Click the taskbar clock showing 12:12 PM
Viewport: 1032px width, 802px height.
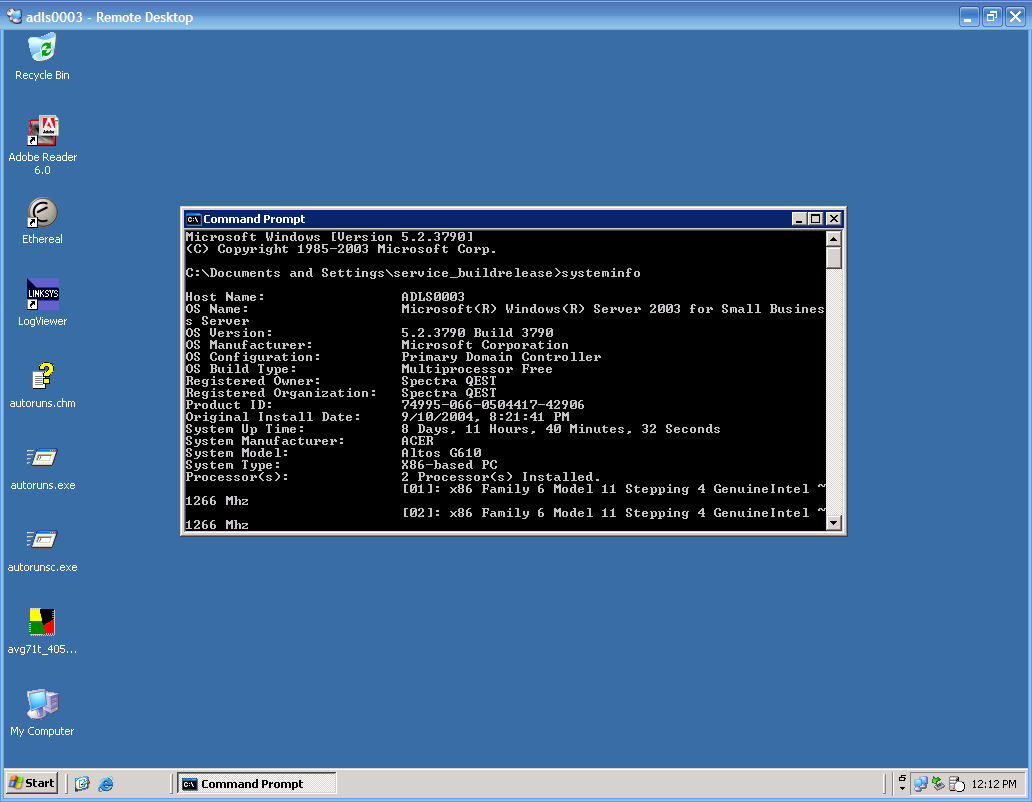point(994,785)
